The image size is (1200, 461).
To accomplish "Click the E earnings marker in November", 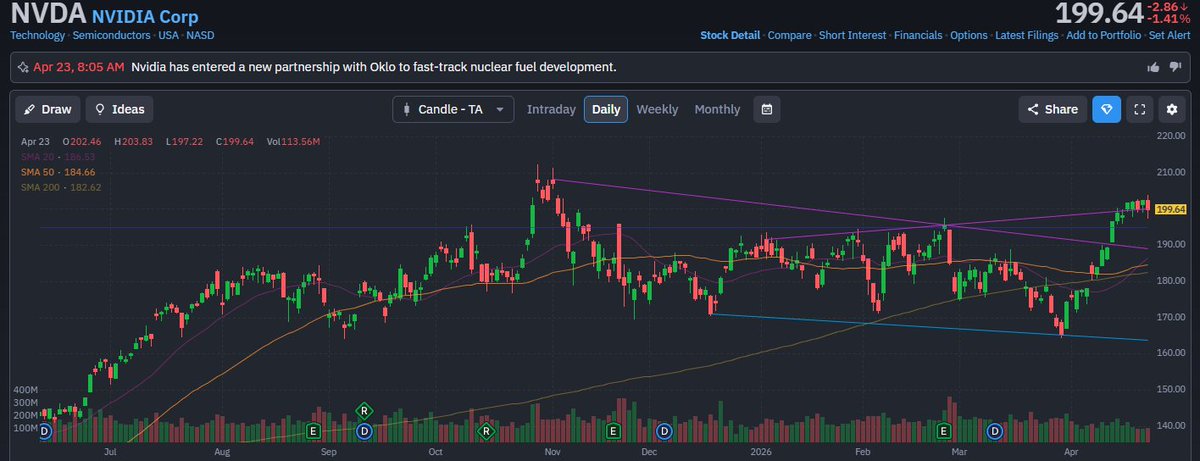I will tap(613, 431).
